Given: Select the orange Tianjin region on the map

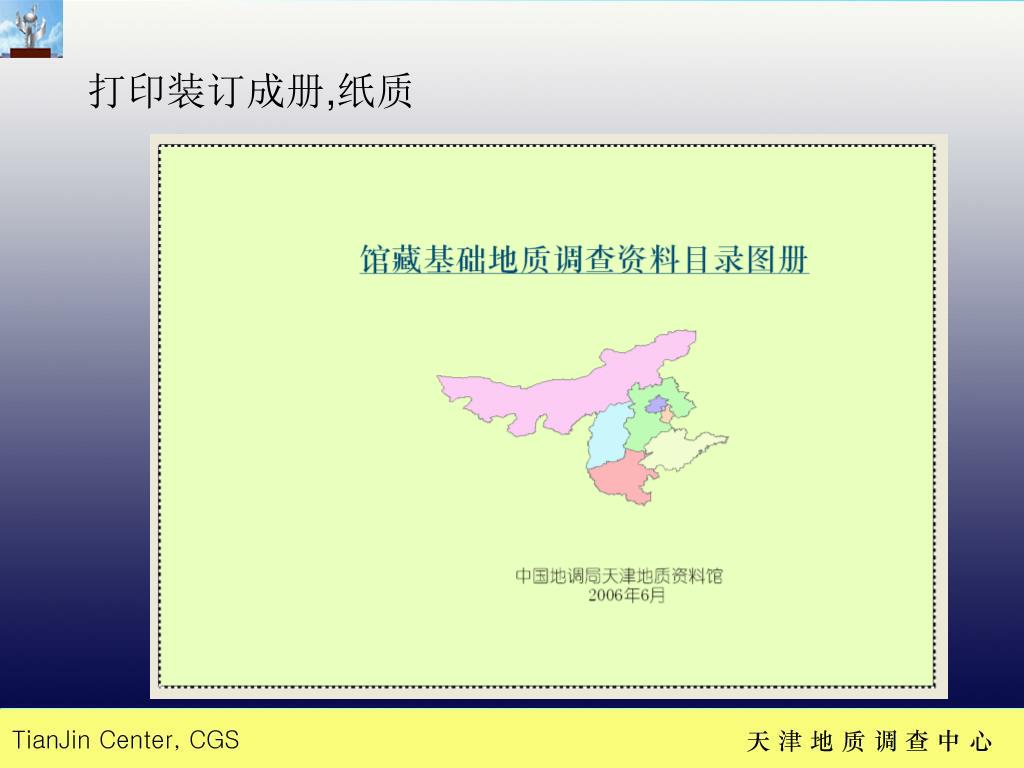Looking at the screenshot, I should coord(667,415).
